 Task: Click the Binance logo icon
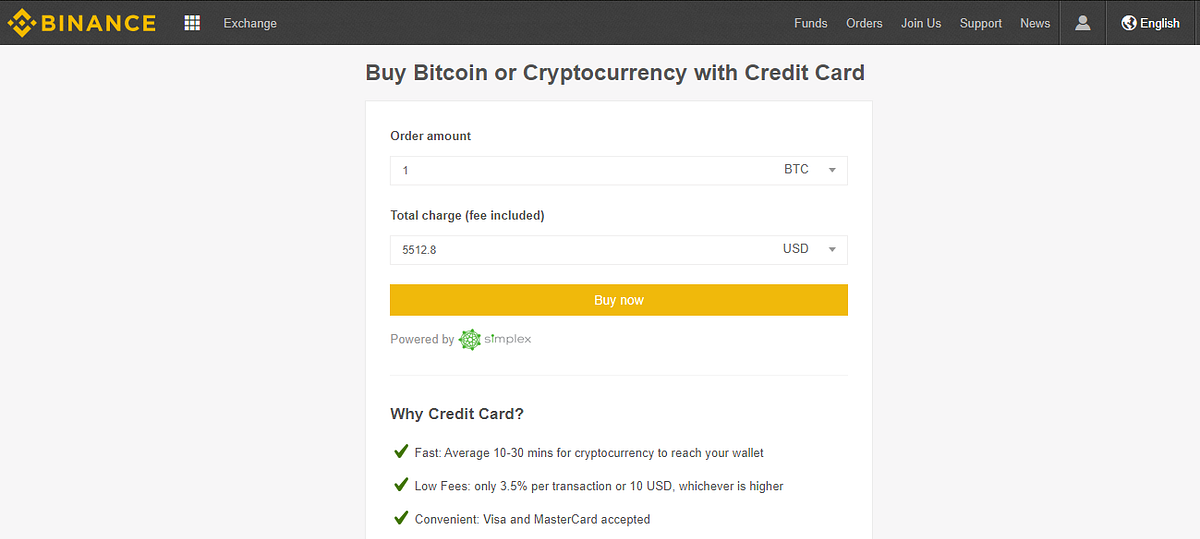click(x=22, y=22)
